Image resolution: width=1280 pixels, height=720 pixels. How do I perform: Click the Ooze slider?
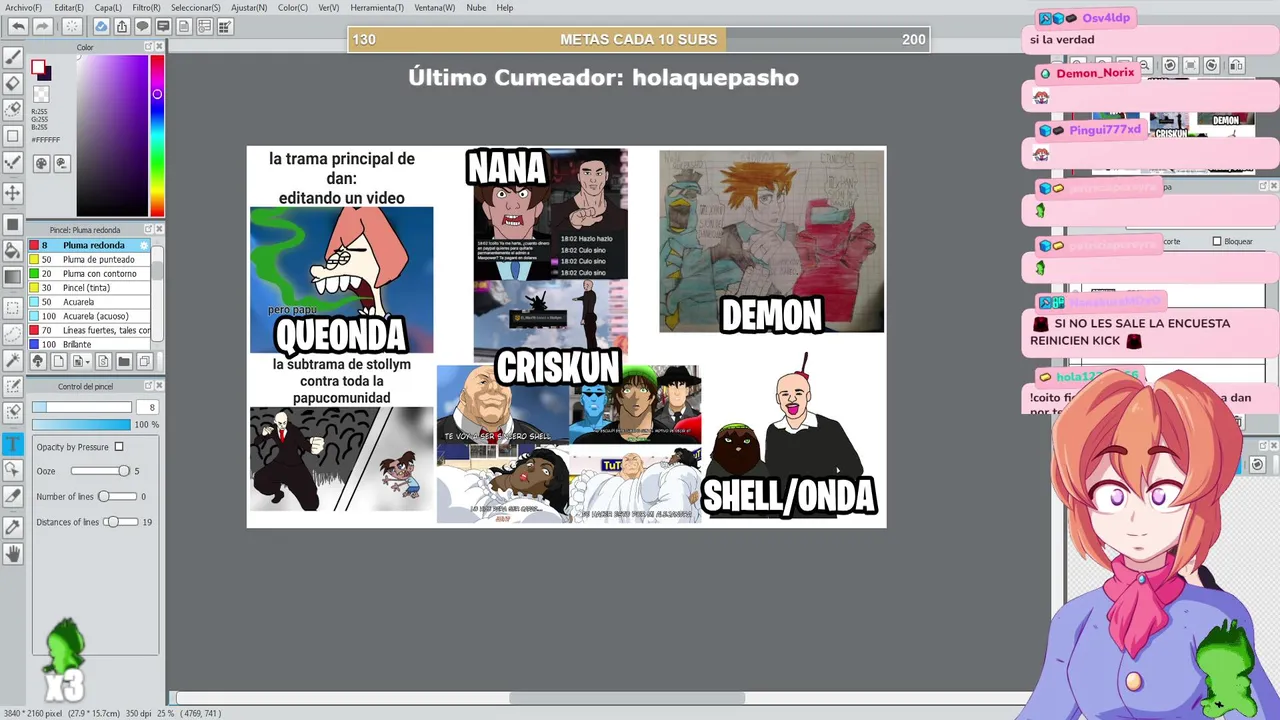point(100,471)
